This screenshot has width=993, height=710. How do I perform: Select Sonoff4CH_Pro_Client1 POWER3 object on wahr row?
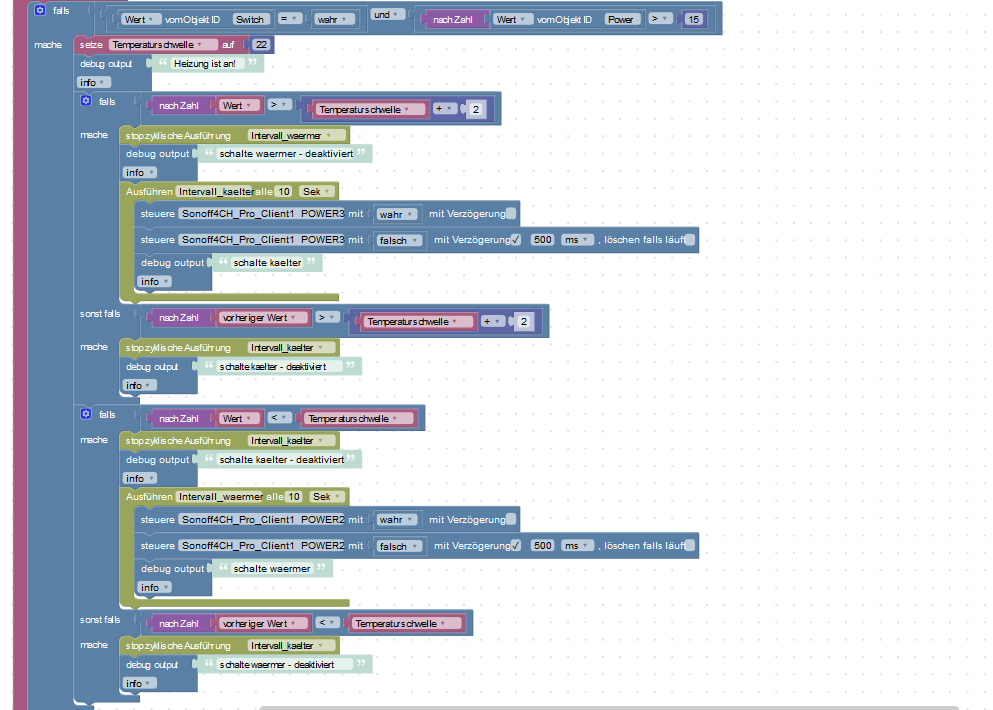(x=263, y=213)
